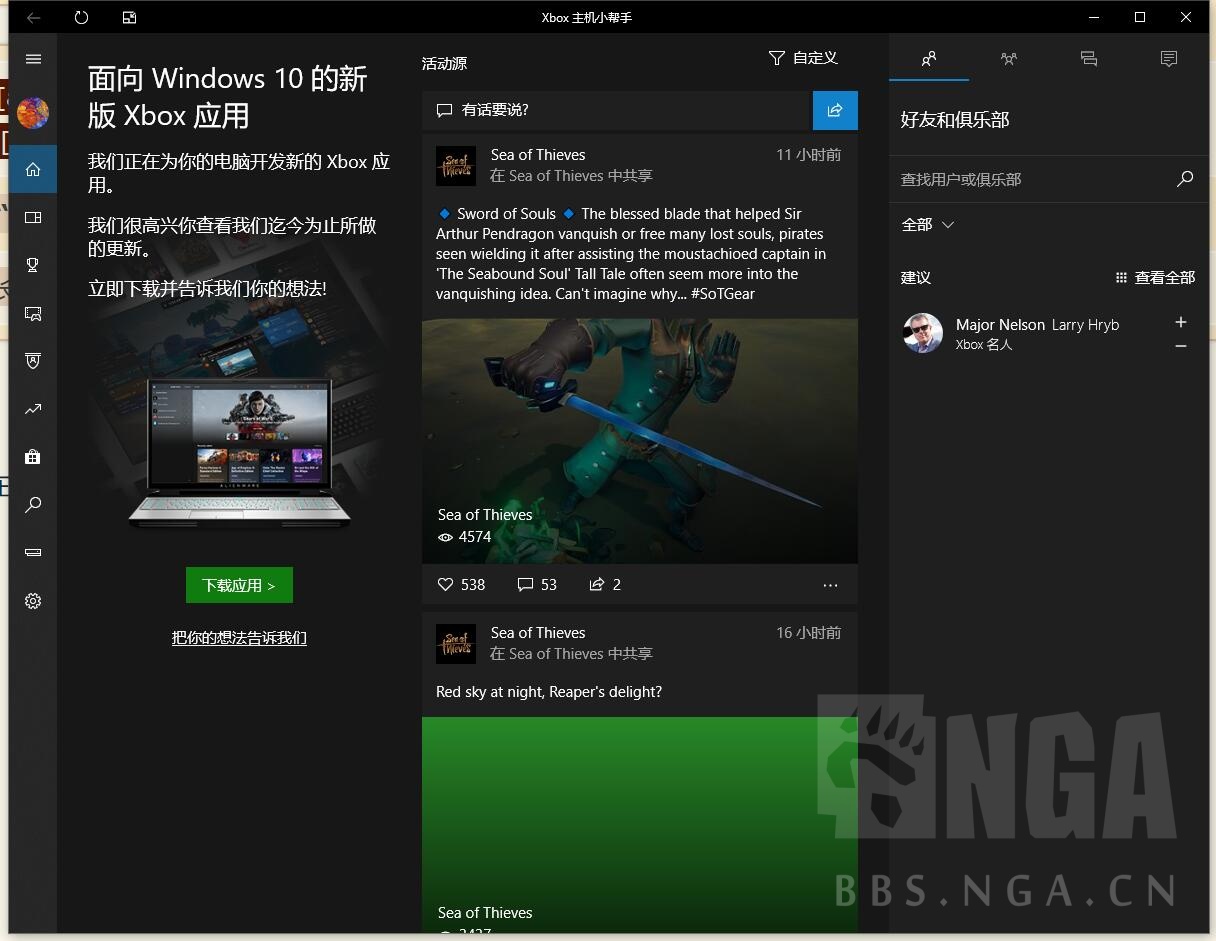
Task: Open Trending arrow sidebar icon
Action: [x=33, y=409]
